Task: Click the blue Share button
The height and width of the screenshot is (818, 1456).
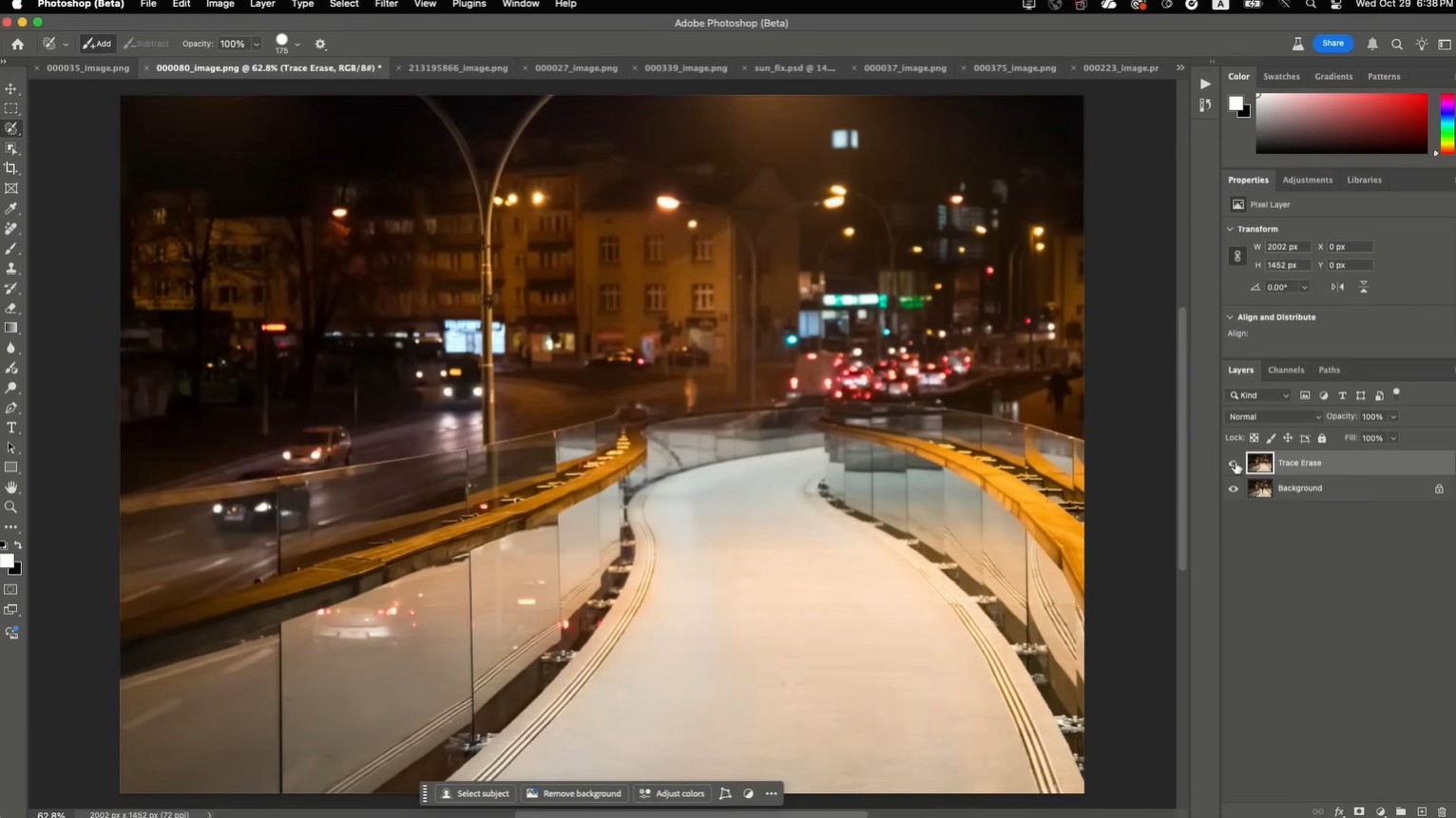Action: (1332, 43)
